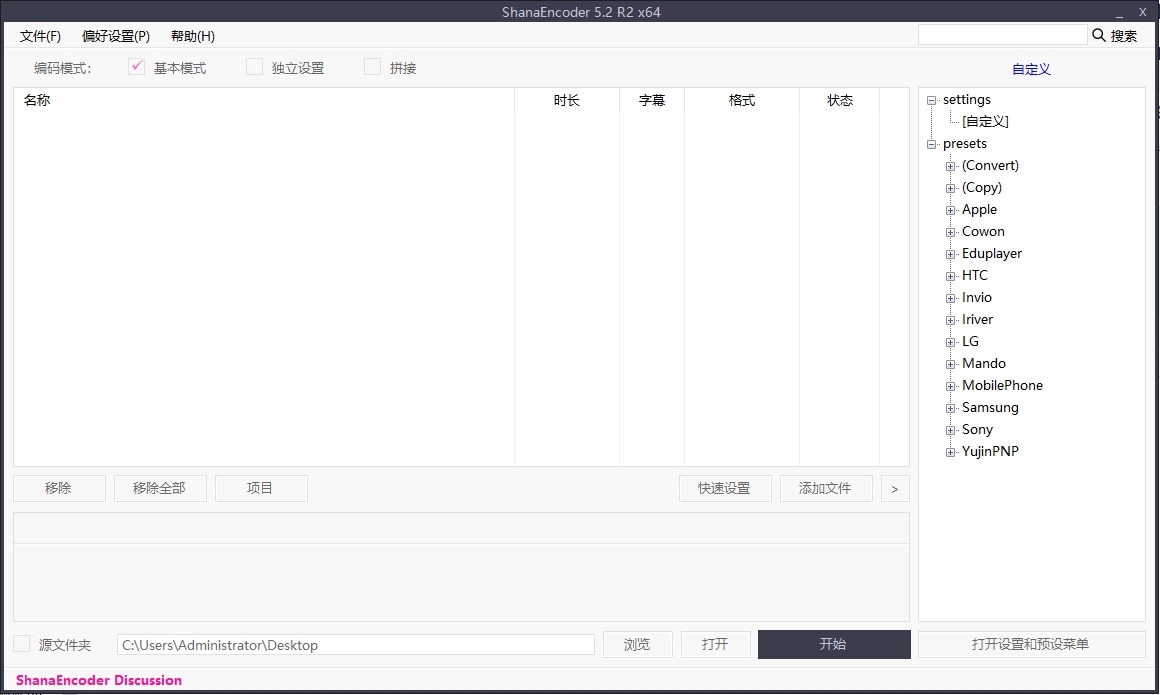Expand the (Convert) preset group
1160x695 pixels.
pyautogui.click(x=950, y=165)
